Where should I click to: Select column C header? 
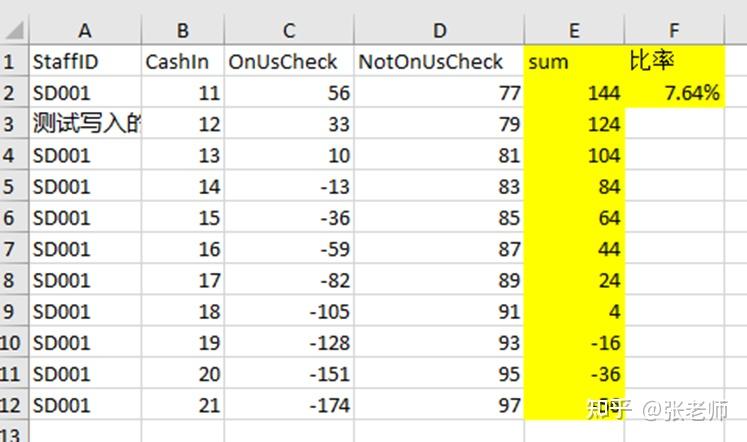(288, 31)
